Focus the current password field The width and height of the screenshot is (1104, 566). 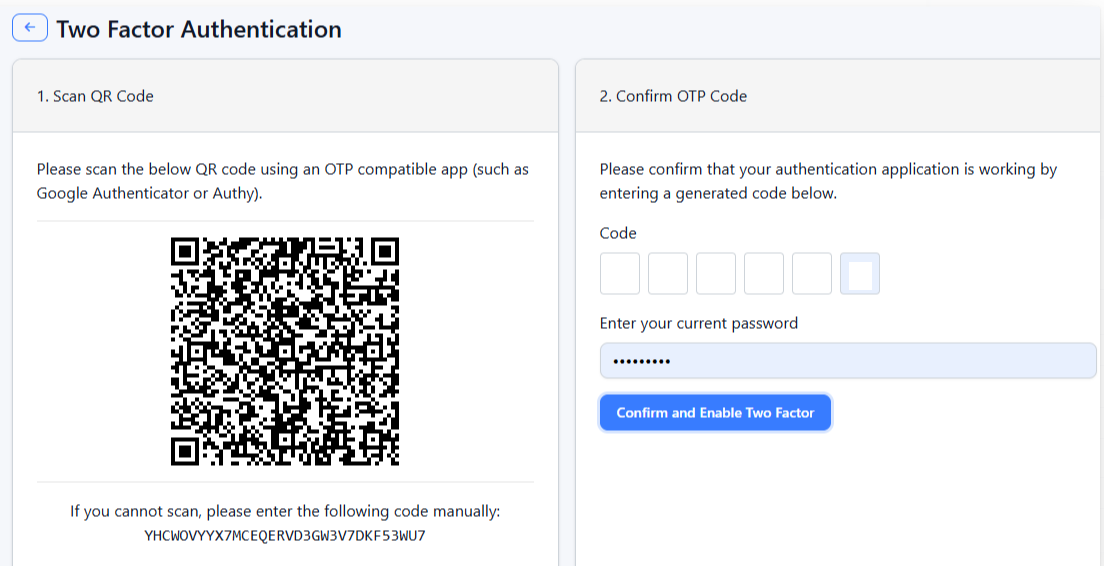848,361
